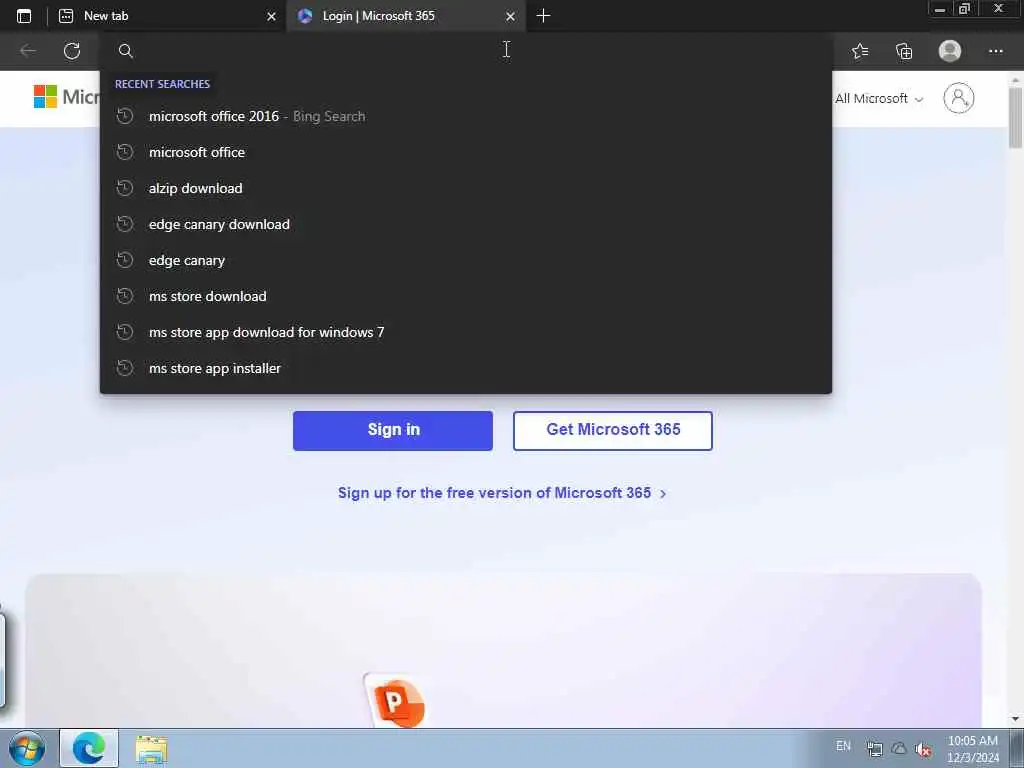
Task: Click the Edge icon in the taskbar
Action: click(x=89, y=748)
